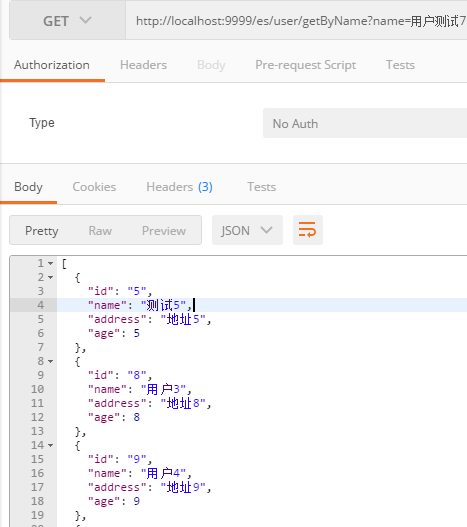Click the "id": "9" line
Screen dimensions: 467x527
point(120,459)
